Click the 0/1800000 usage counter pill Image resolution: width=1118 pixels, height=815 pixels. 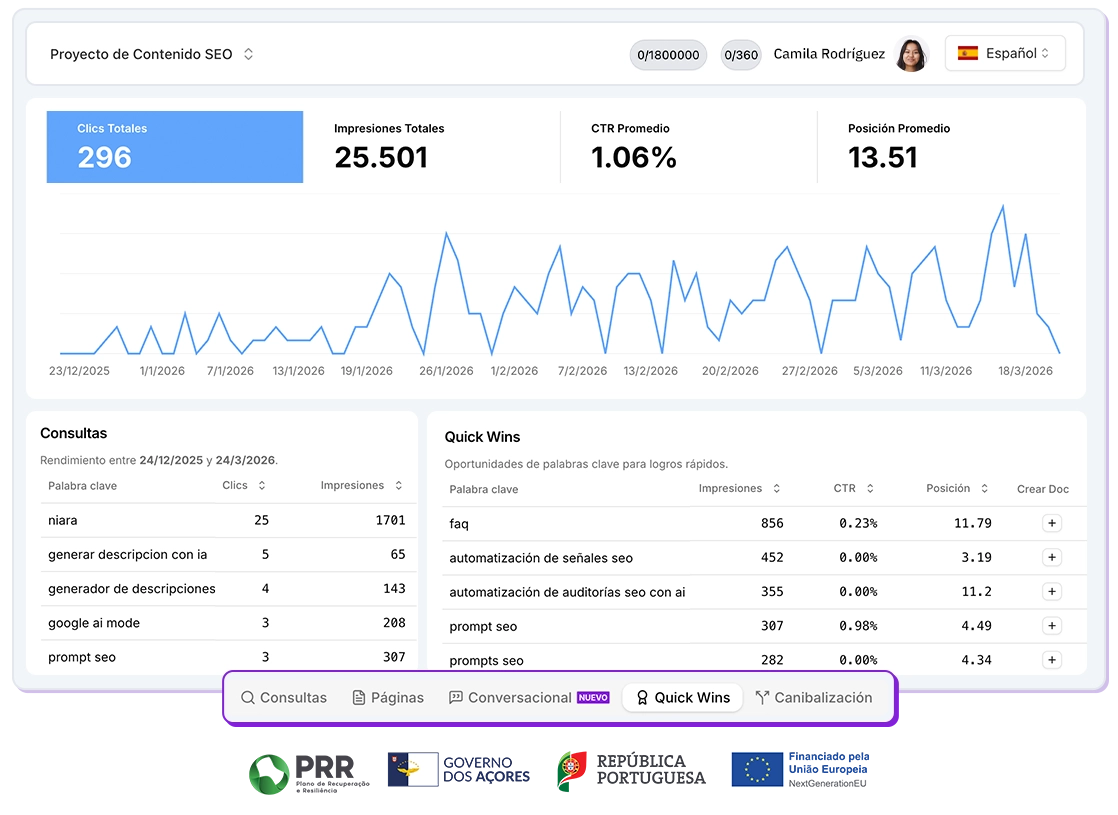point(667,55)
